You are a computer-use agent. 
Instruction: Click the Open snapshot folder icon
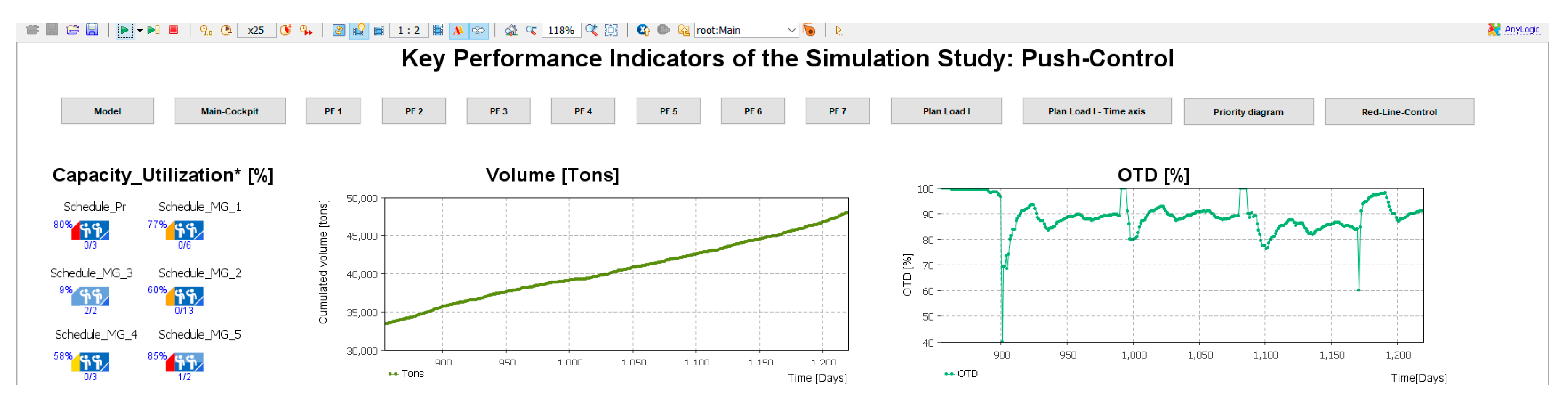click(x=72, y=30)
